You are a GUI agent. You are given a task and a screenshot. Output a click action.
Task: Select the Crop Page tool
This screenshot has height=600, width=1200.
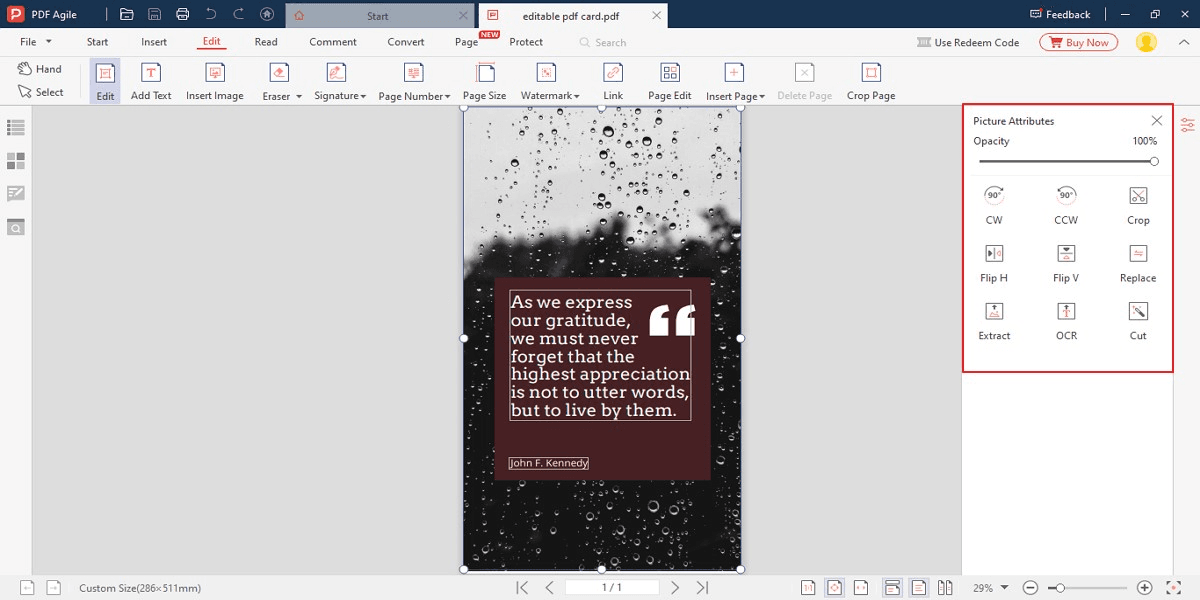pos(871,81)
